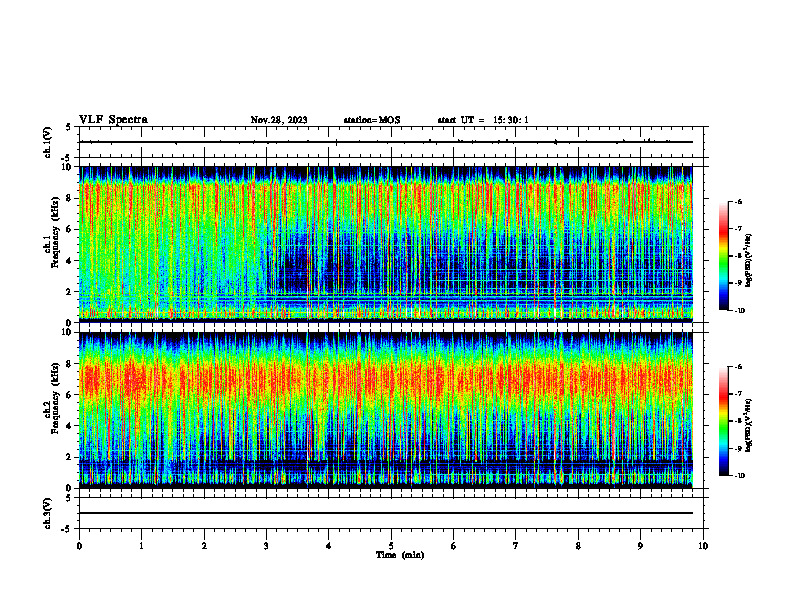Click the ch.1(V) axis label
Screen dimensions: 792x612
click(47, 142)
